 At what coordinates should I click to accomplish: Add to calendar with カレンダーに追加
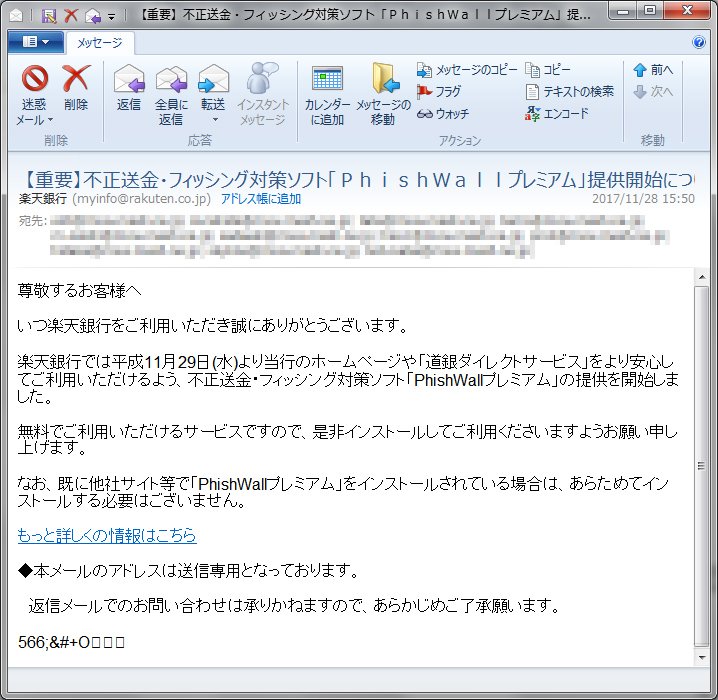[327, 95]
